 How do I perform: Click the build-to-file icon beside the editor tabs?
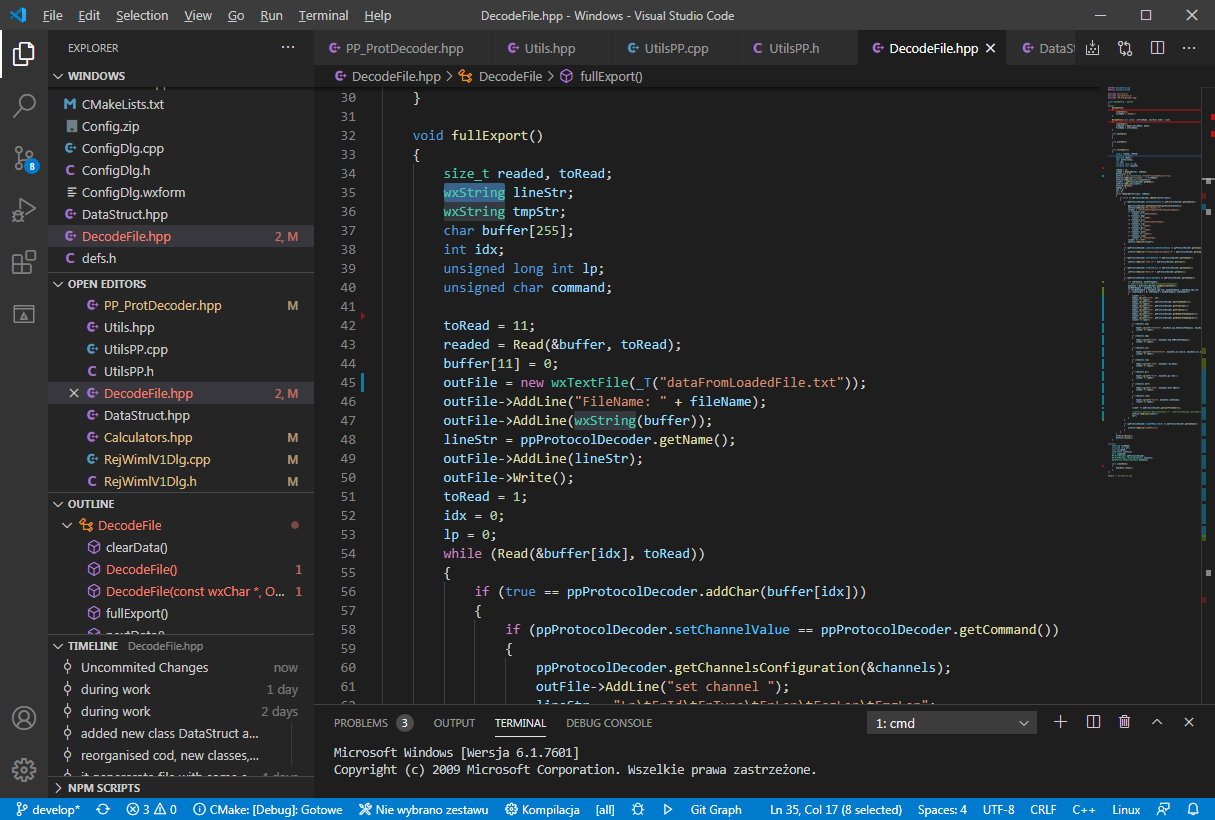1092,48
